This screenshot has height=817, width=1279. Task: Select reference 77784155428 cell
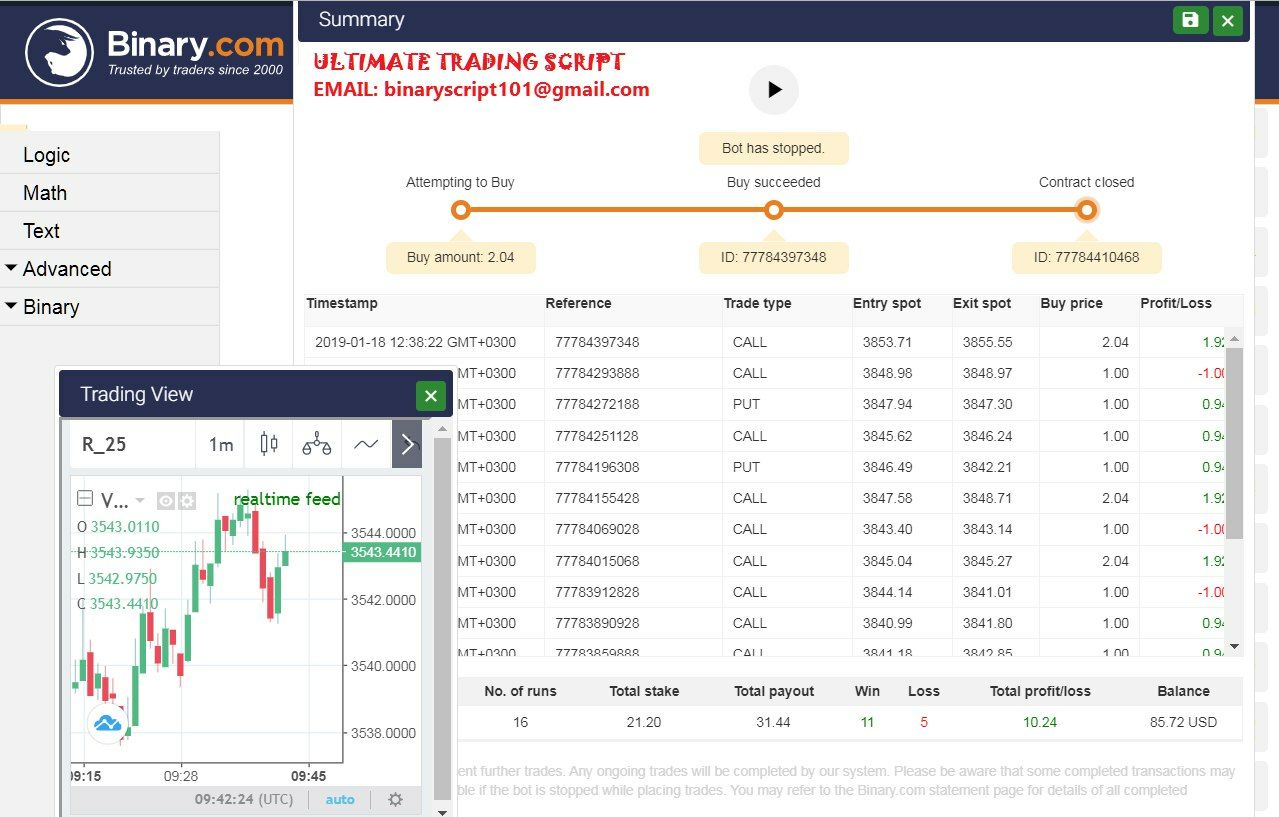pos(597,498)
